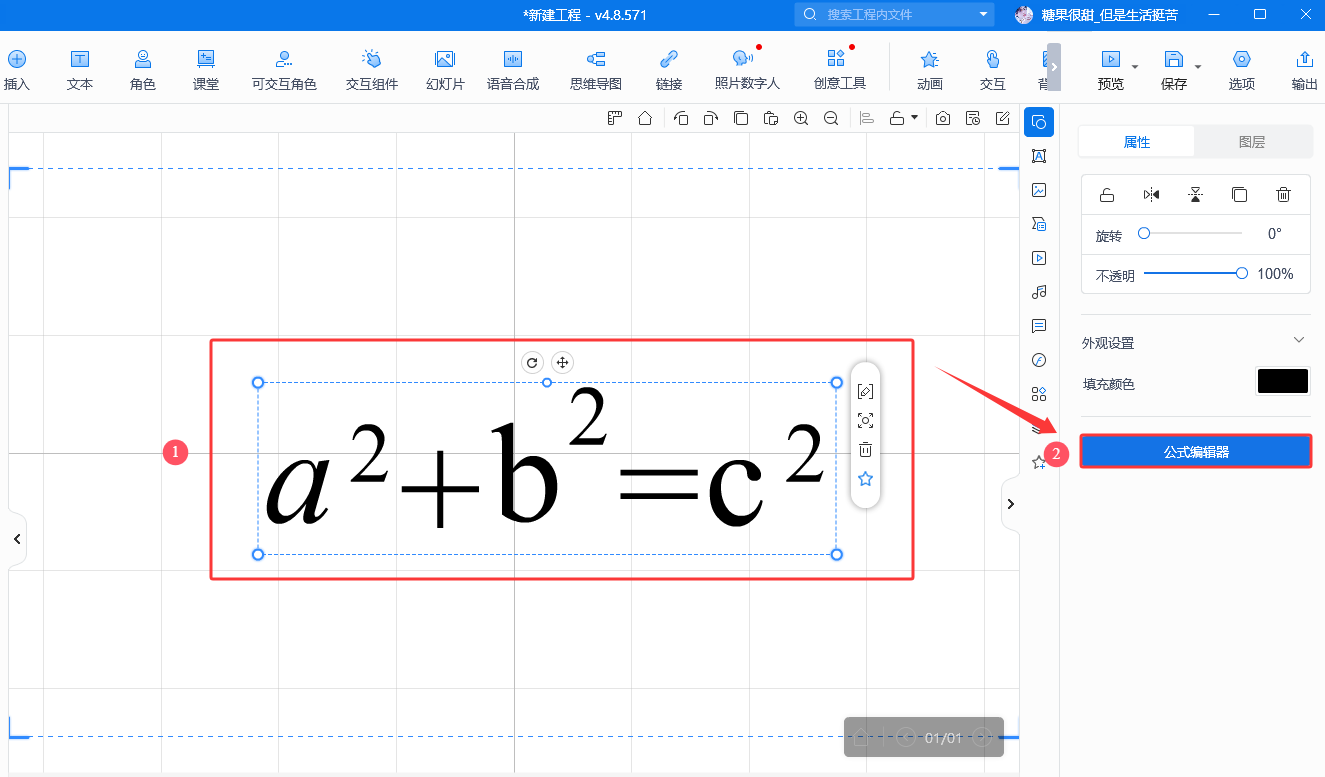Toggle the ruler icon in canvas toolbar
Viewport: 1325px width, 777px height.
click(615, 118)
